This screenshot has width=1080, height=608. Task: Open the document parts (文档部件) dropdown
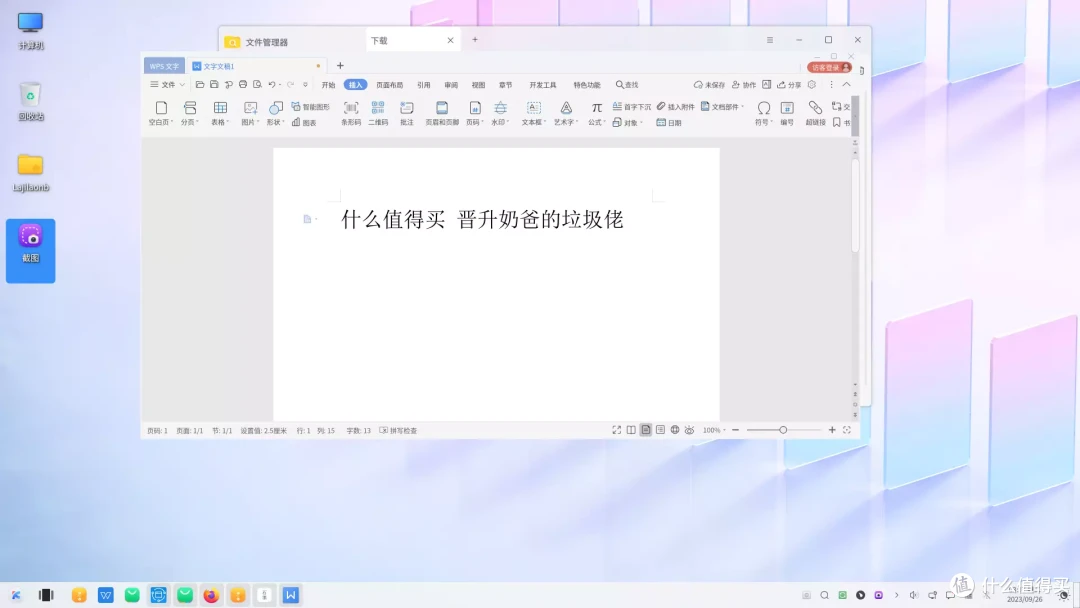click(723, 107)
